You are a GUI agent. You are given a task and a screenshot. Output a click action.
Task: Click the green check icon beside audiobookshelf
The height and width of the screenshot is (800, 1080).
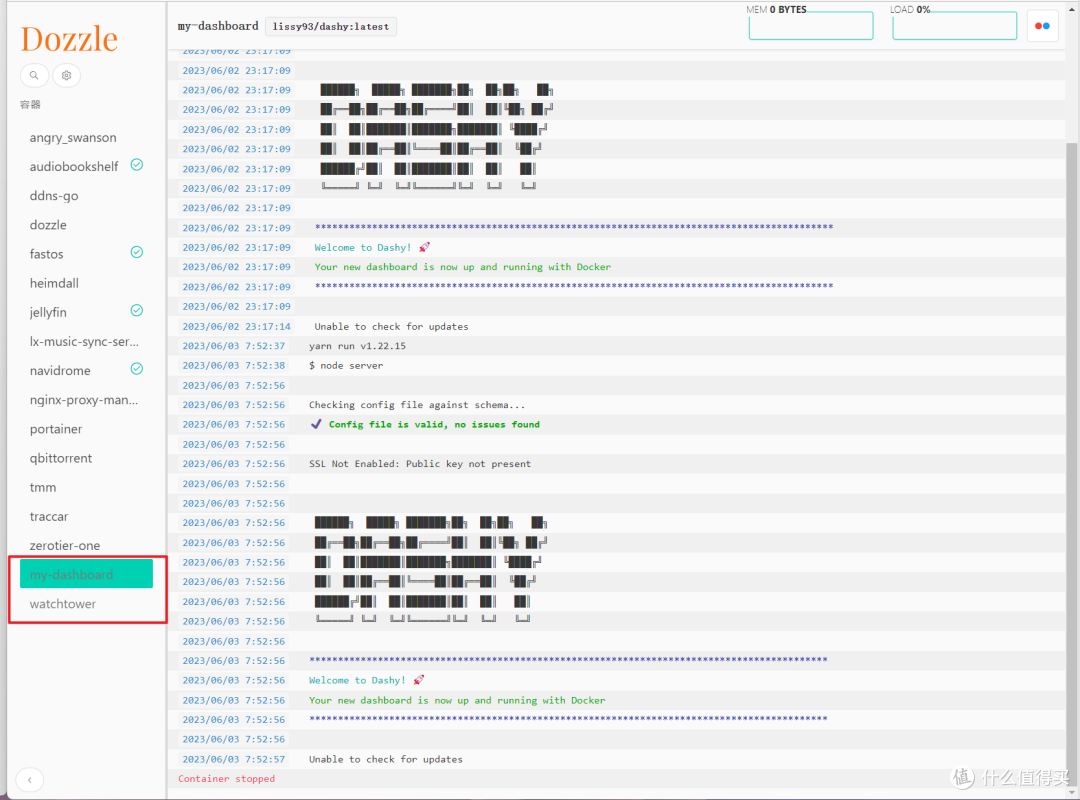(x=136, y=164)
